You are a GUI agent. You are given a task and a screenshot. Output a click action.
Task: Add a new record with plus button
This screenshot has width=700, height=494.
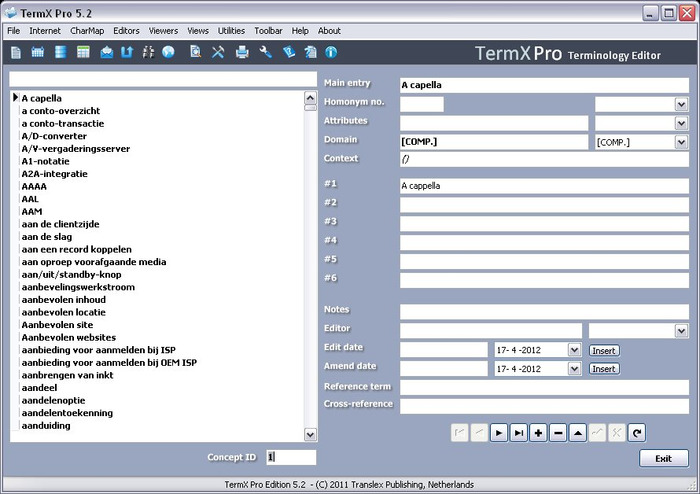[538, 433]
